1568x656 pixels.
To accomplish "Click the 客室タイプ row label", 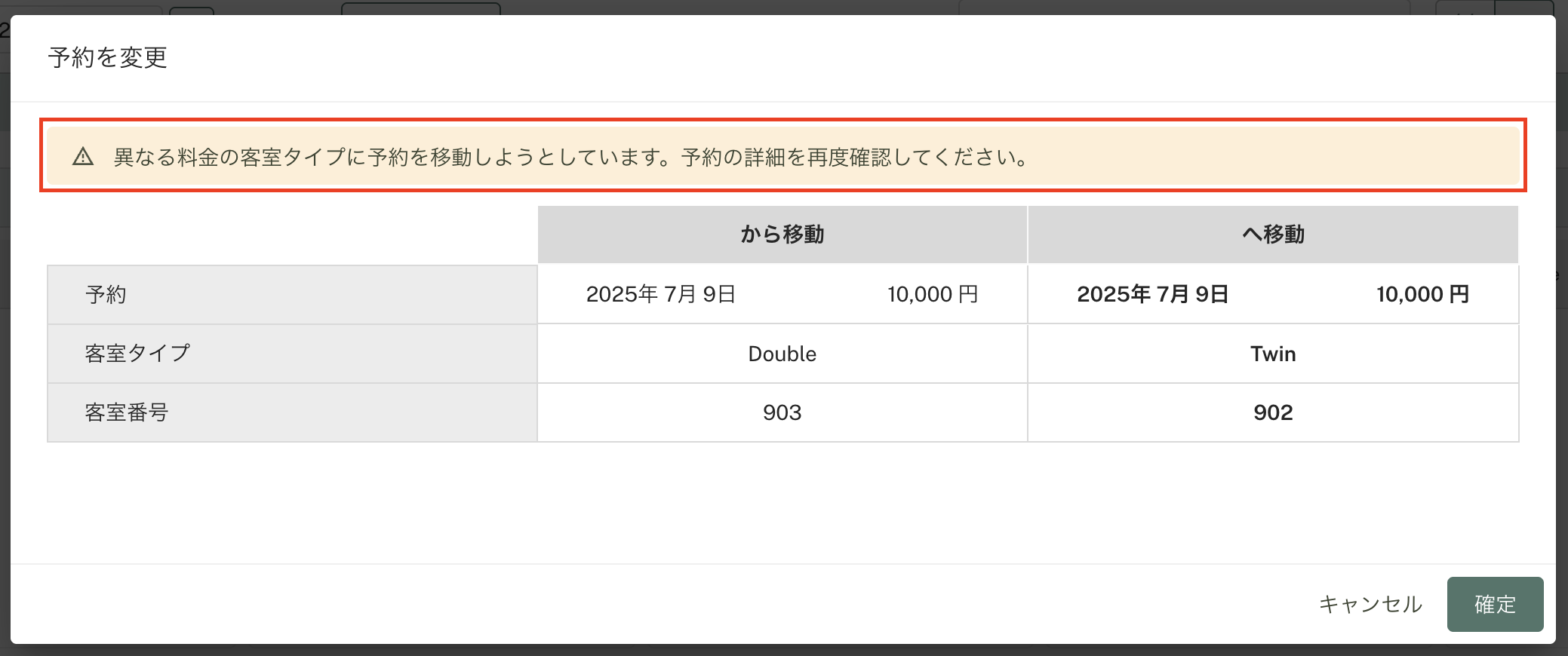I will pyautogui.click(x=137, y=353).
